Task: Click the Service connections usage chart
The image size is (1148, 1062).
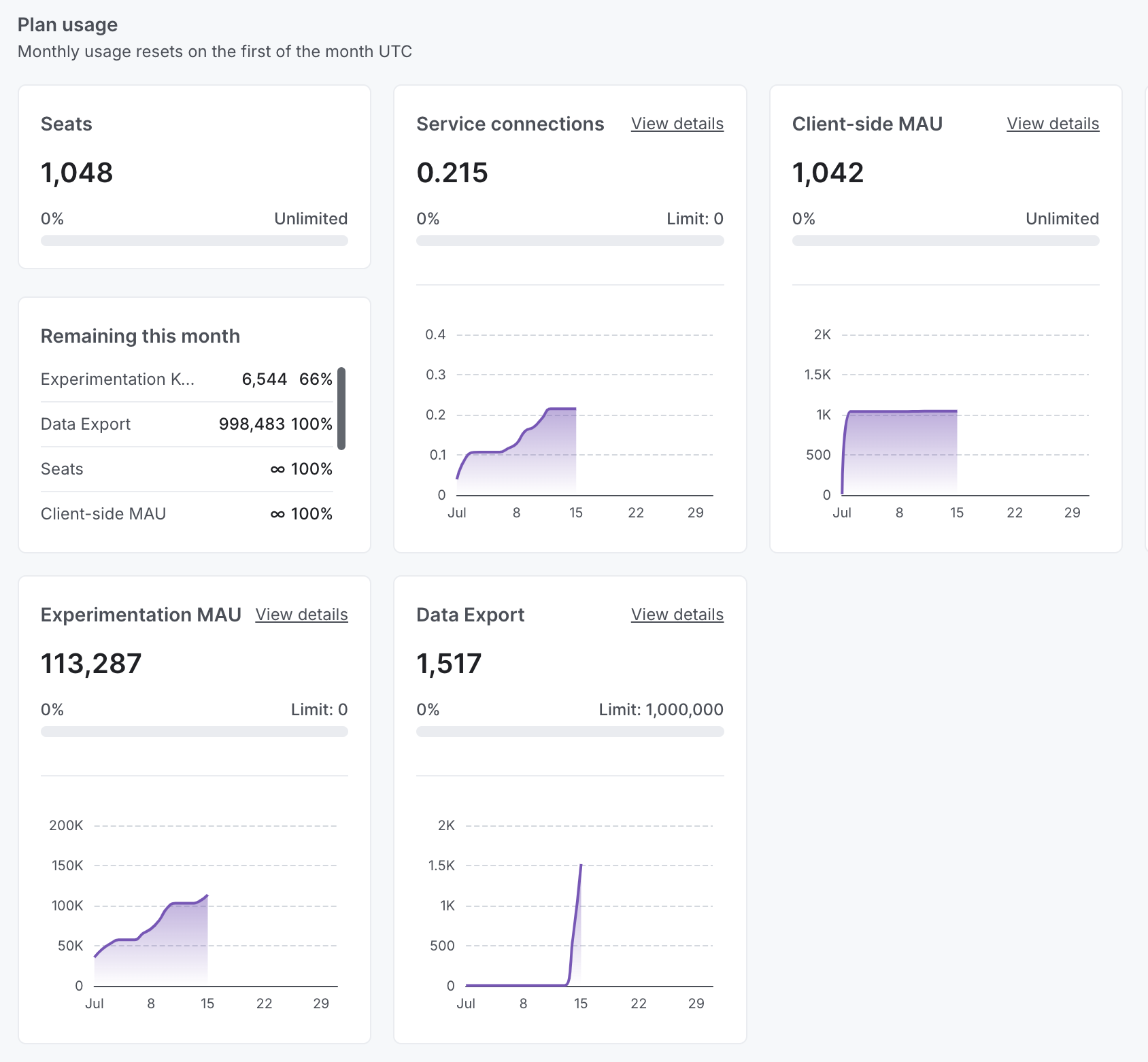Action: click(x=537, y=442)
